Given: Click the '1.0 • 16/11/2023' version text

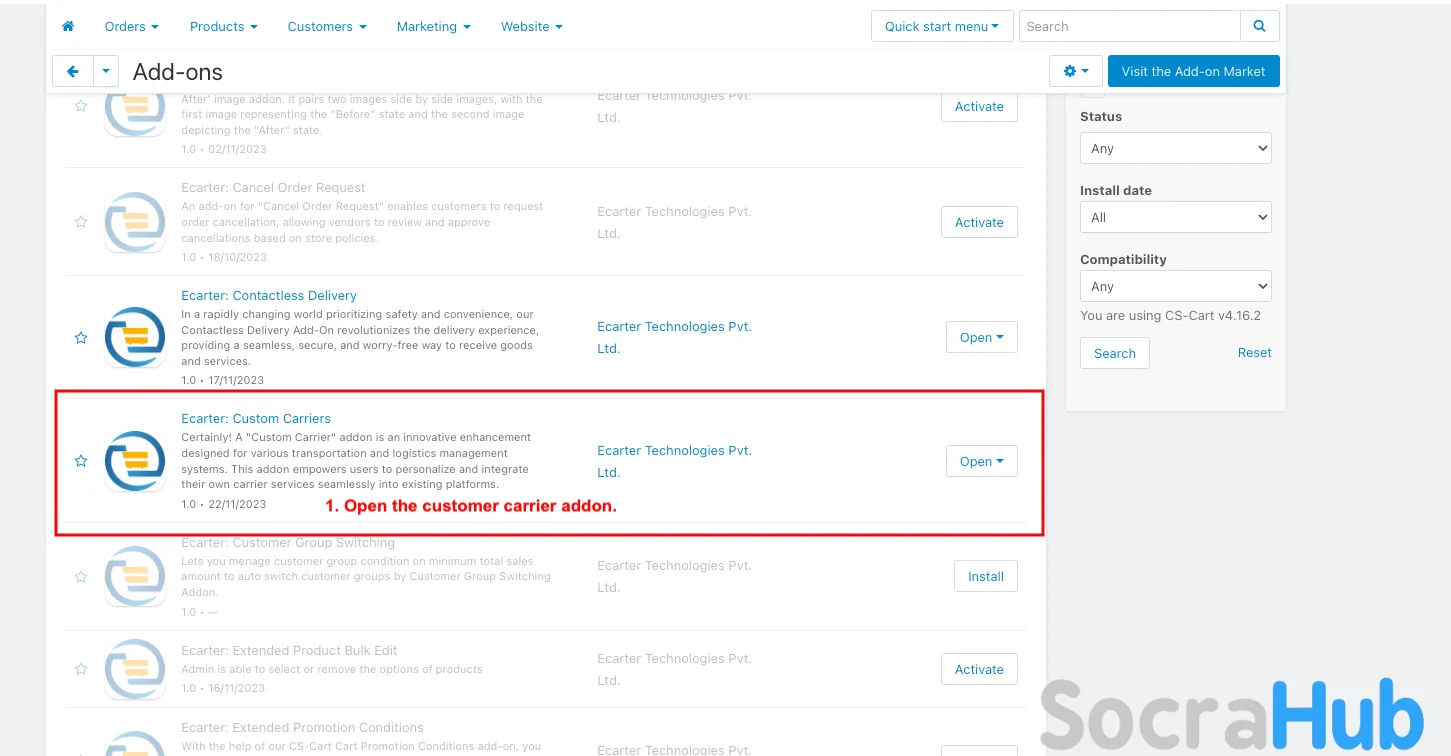Looking at the screenshot, I should [223, 688].
